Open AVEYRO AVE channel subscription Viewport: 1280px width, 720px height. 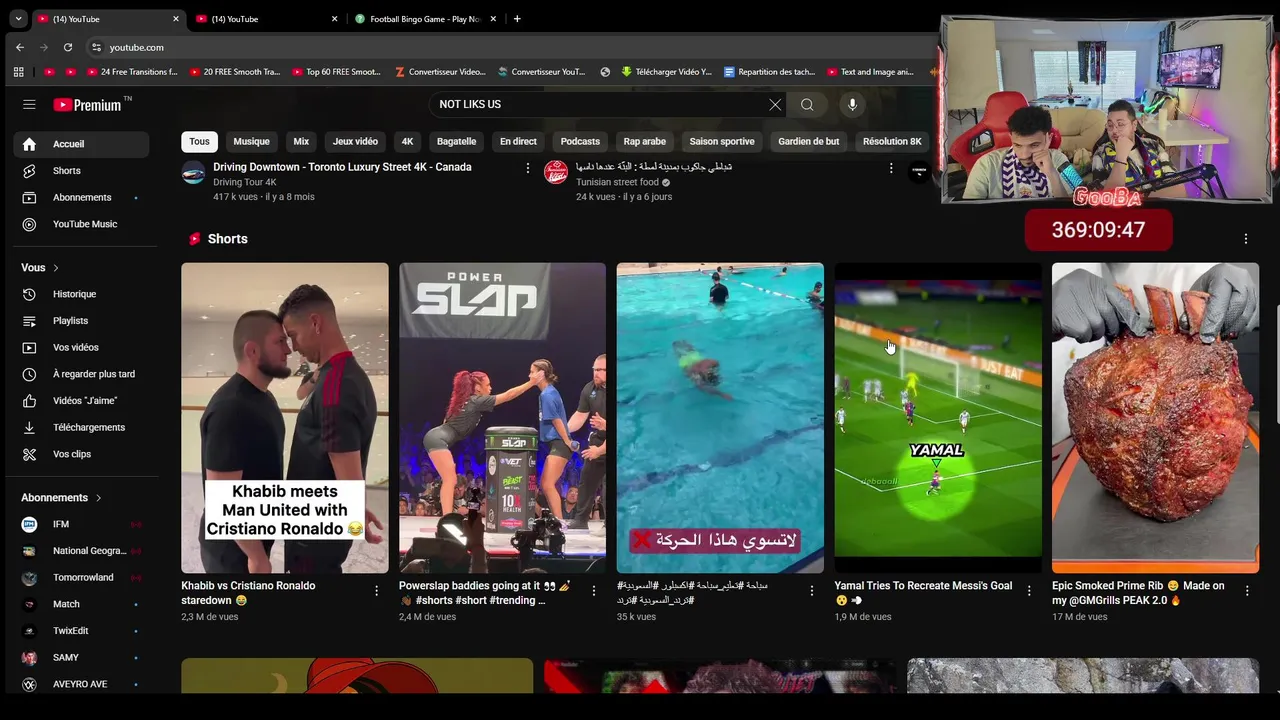click(82, 684)
